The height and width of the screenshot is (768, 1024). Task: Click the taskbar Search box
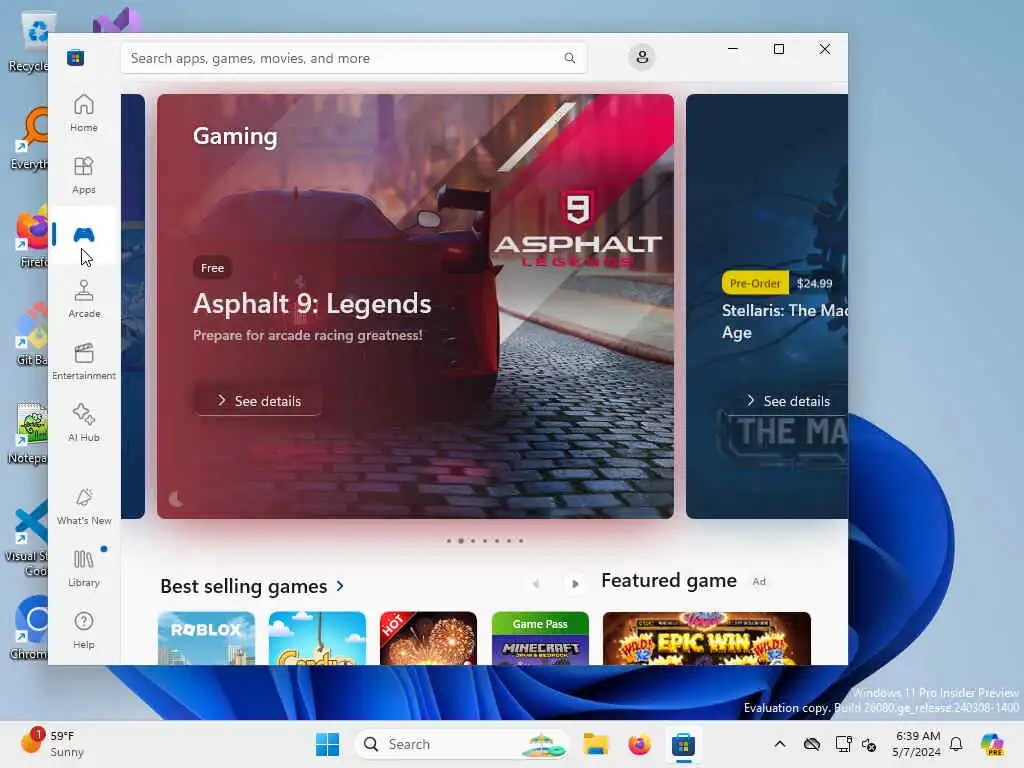tap(462, 744)
